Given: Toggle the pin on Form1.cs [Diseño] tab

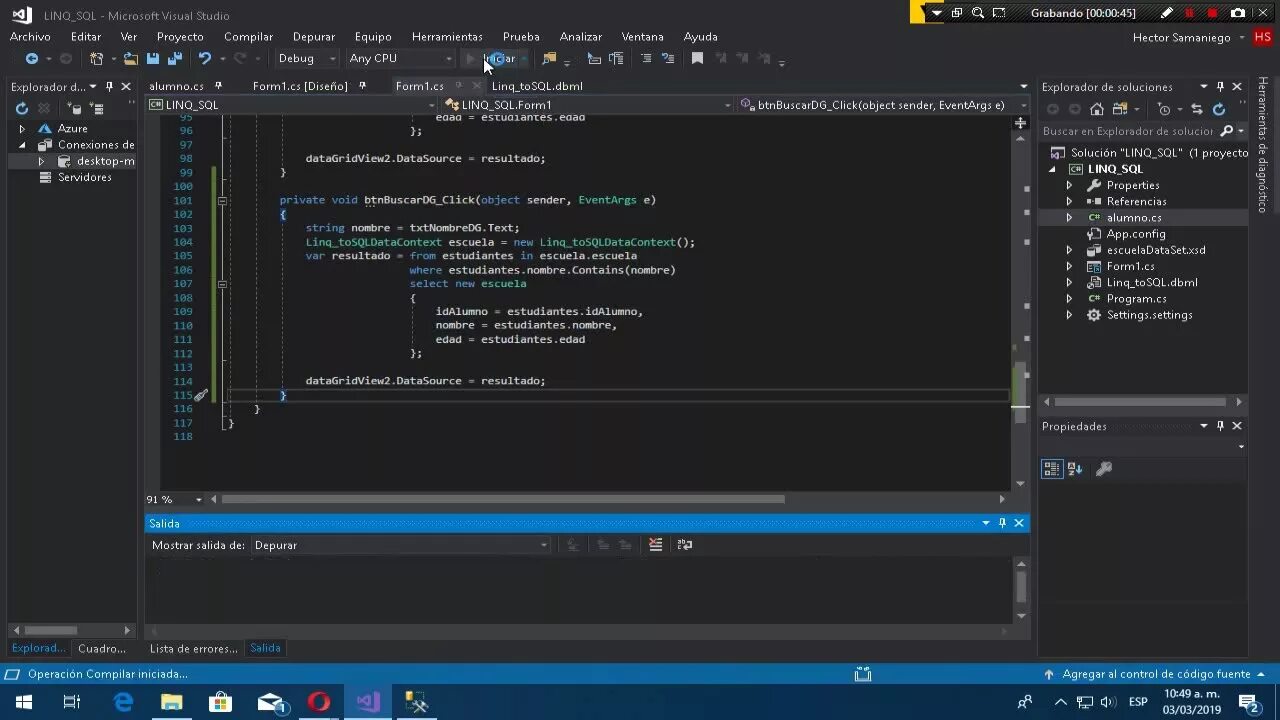Looking at the screenshot, I should 363,86.
